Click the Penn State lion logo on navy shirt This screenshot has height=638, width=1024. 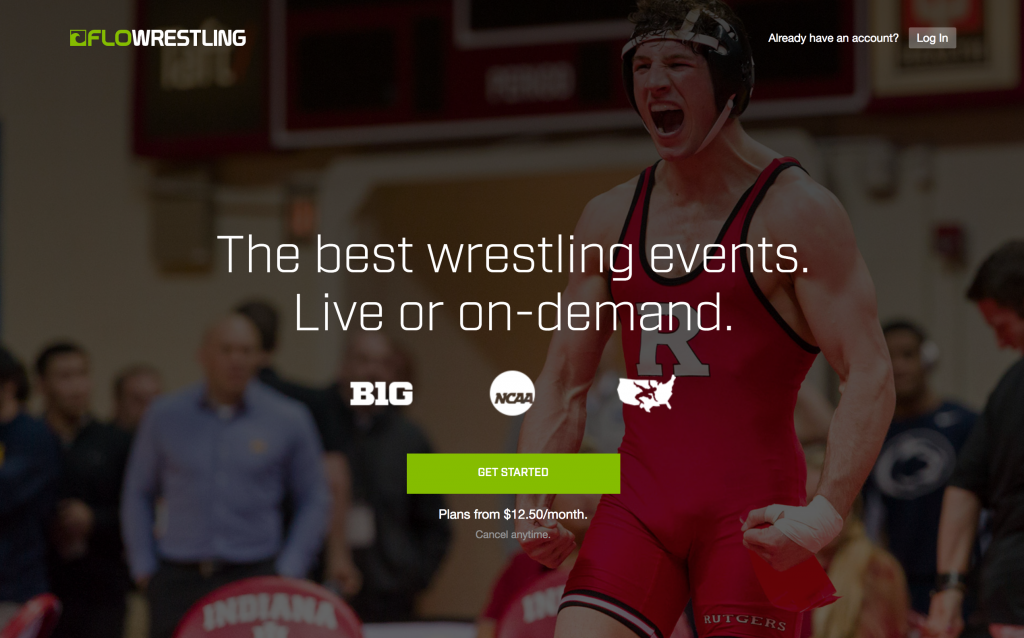coord(913,465)
